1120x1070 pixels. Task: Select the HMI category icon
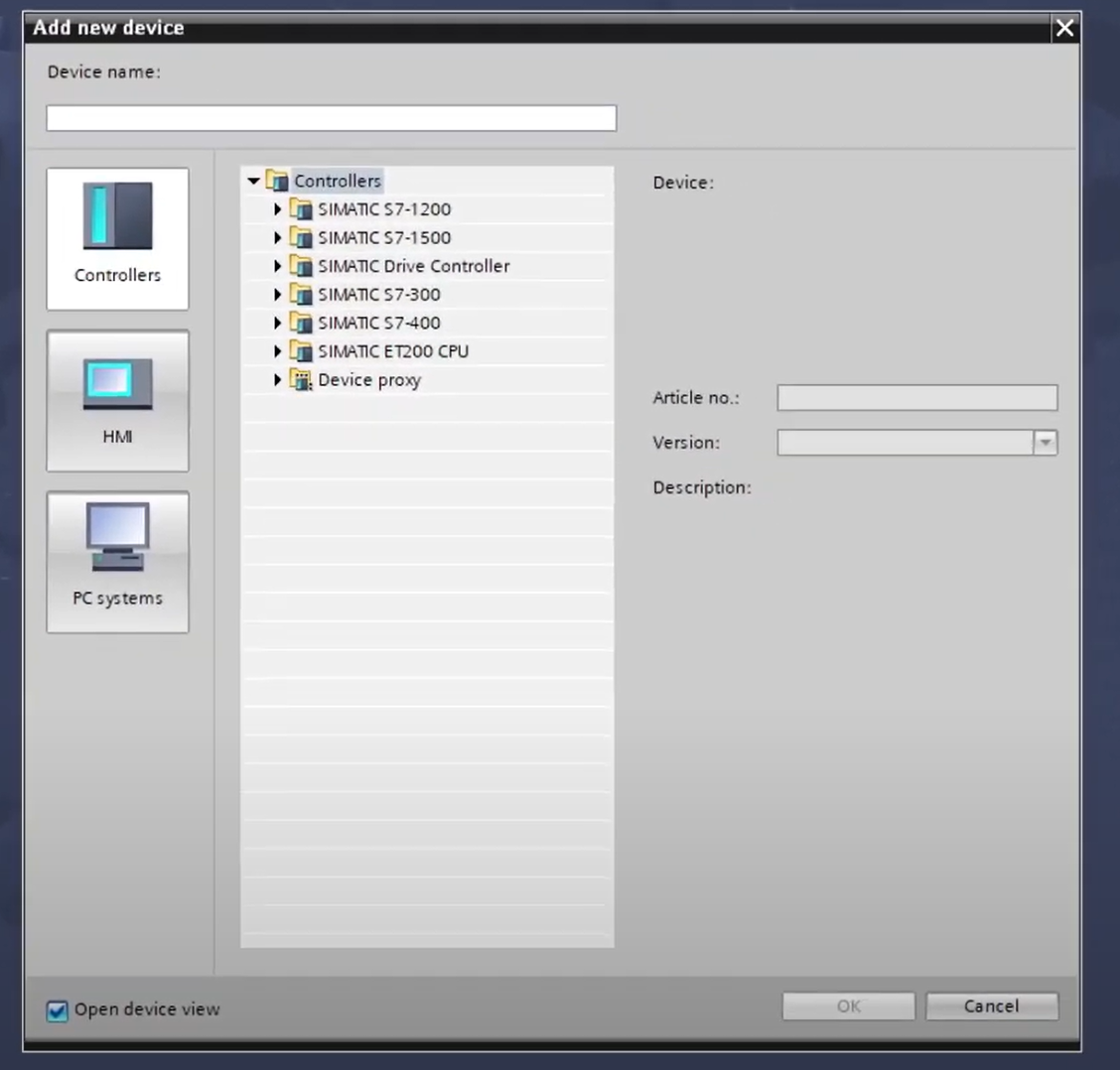(x=118, y=400)
